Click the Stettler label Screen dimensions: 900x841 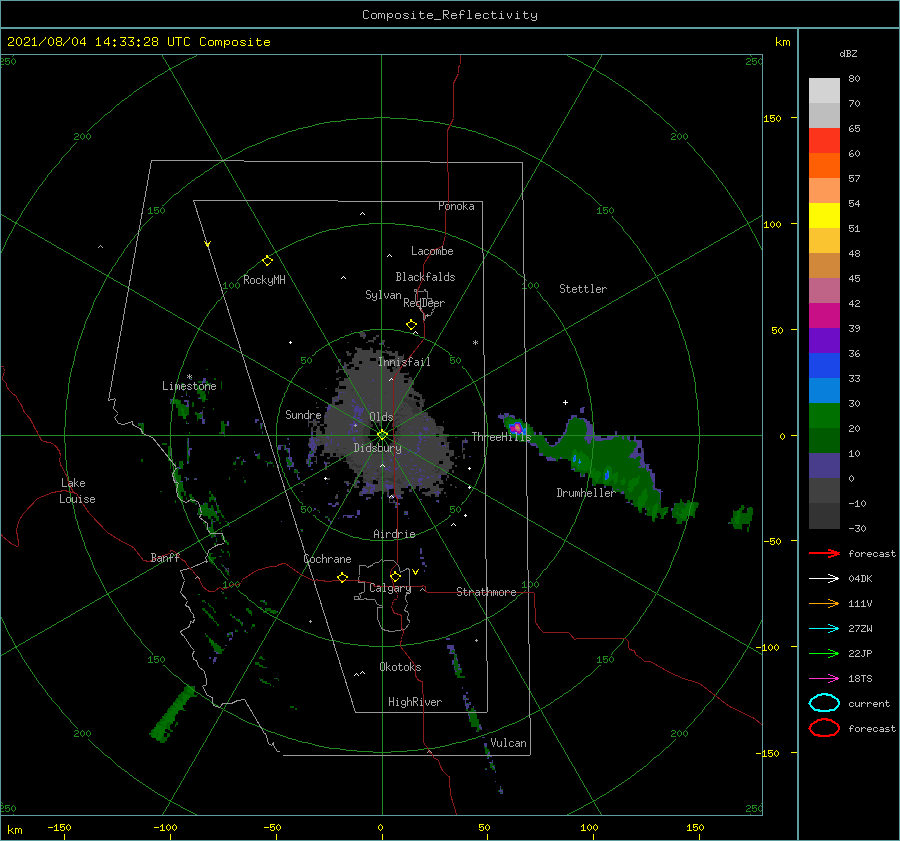click(583, 289)
